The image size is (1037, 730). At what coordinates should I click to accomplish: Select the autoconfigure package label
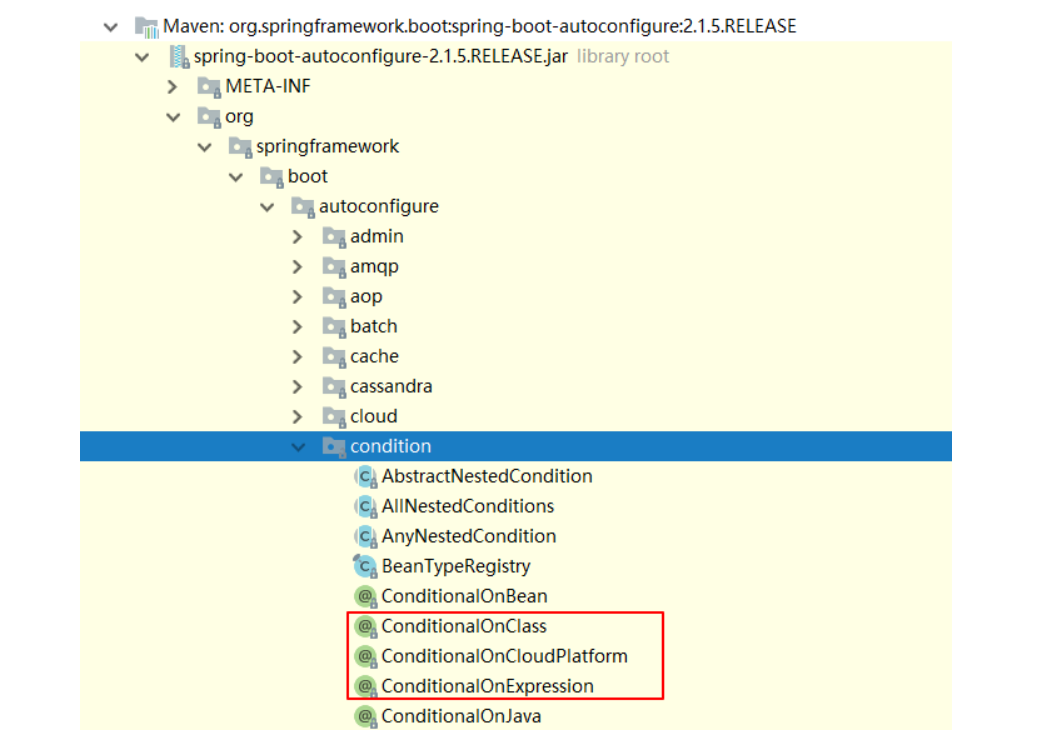pyautogui.click(x=378, y=207)
